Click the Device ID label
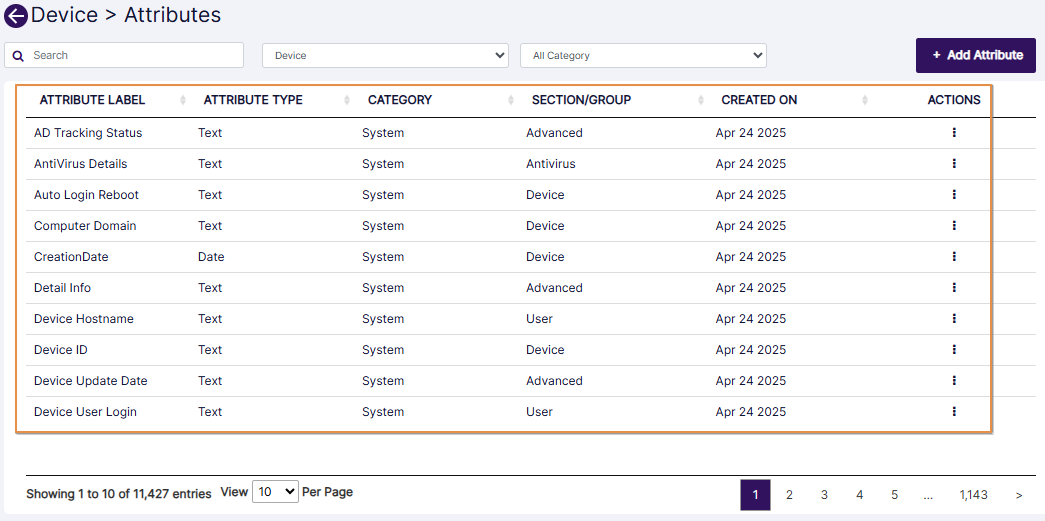Screen dimensions: 1045x521 click(x=61, y=350)
